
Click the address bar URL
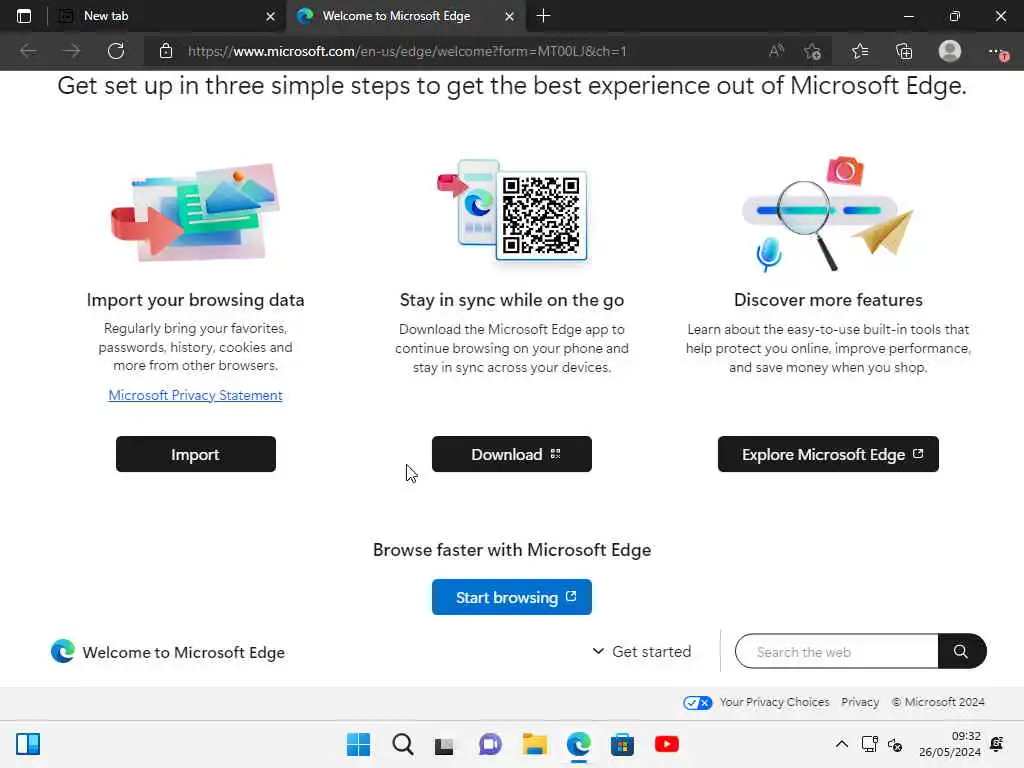click(x=407, y=51)
